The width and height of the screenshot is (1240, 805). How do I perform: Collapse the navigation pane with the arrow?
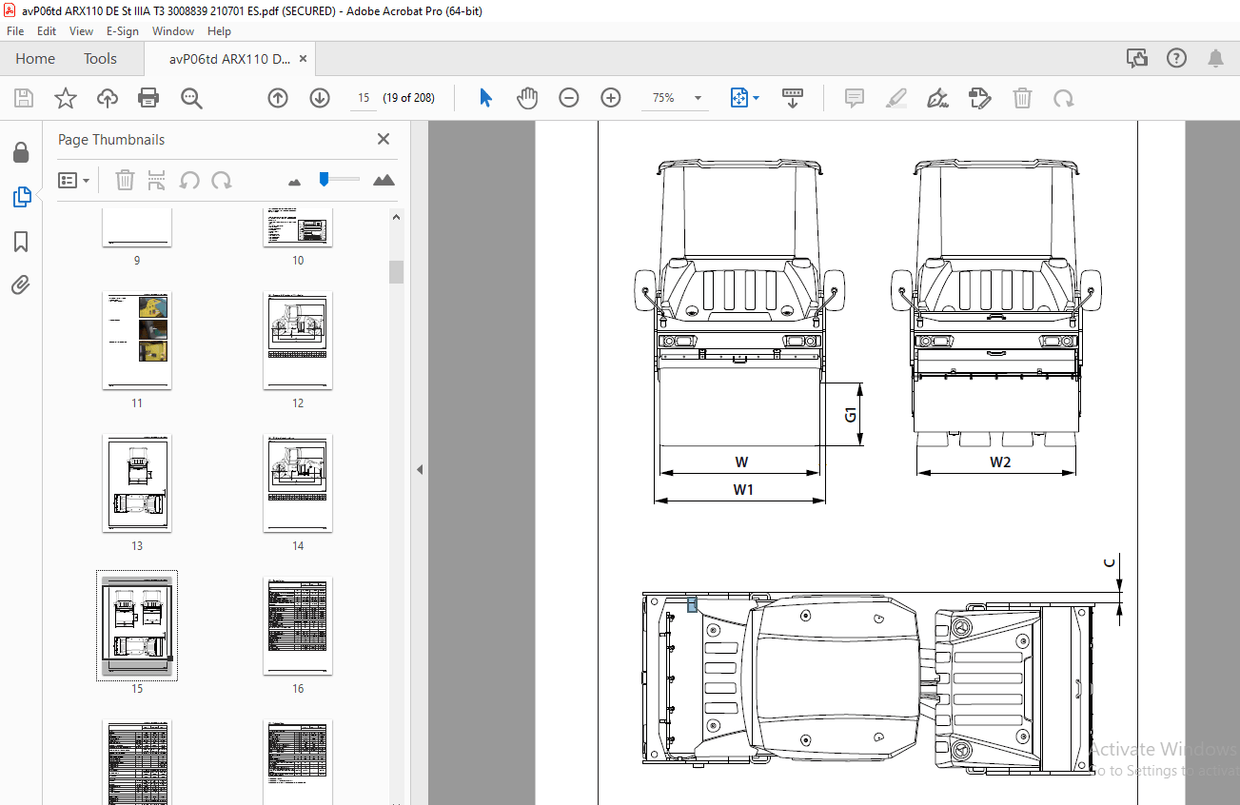click(x=420, y=469)
